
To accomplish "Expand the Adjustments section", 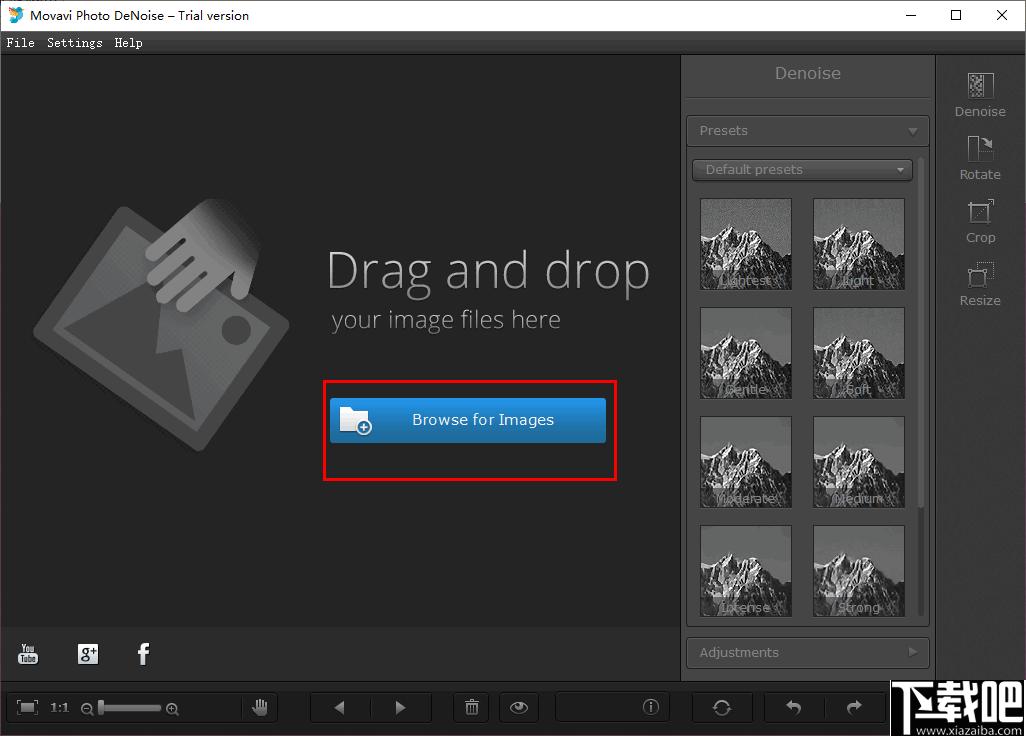I will pyautogui.click(x=807, y=652).
